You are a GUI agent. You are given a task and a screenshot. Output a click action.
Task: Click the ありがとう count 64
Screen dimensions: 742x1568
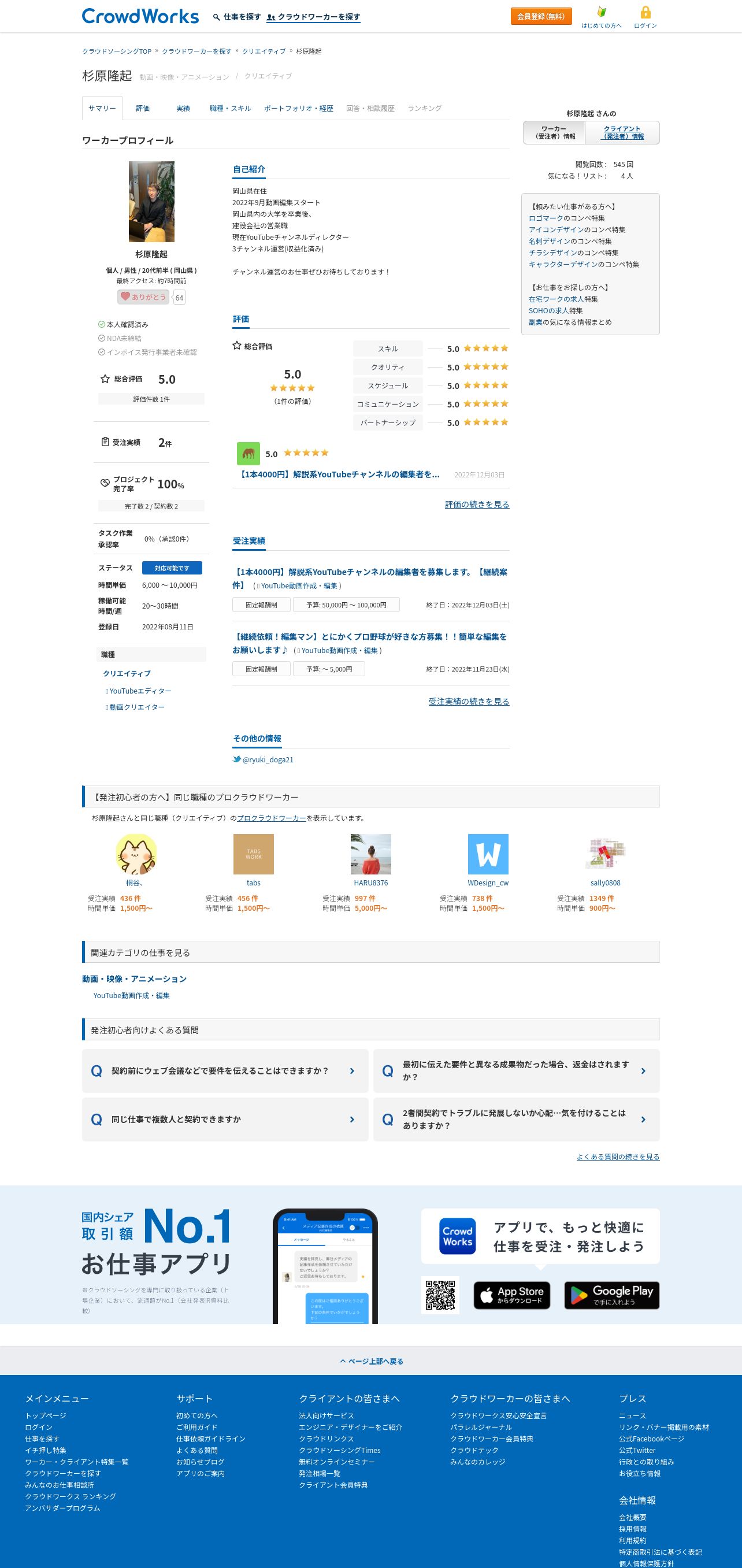pyautogui.click(x=179, y=298)
